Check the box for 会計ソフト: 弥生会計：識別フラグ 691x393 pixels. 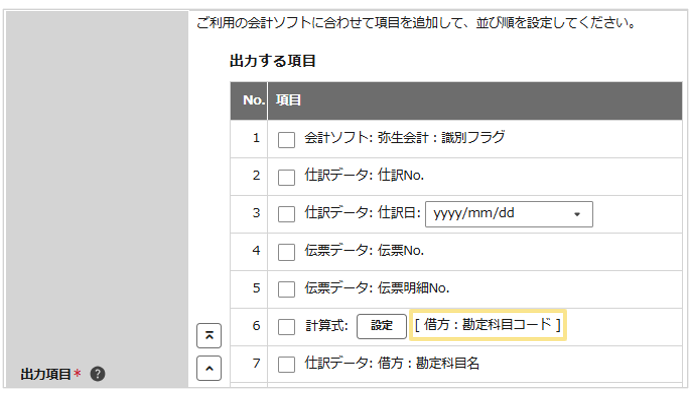coord(286,140)
